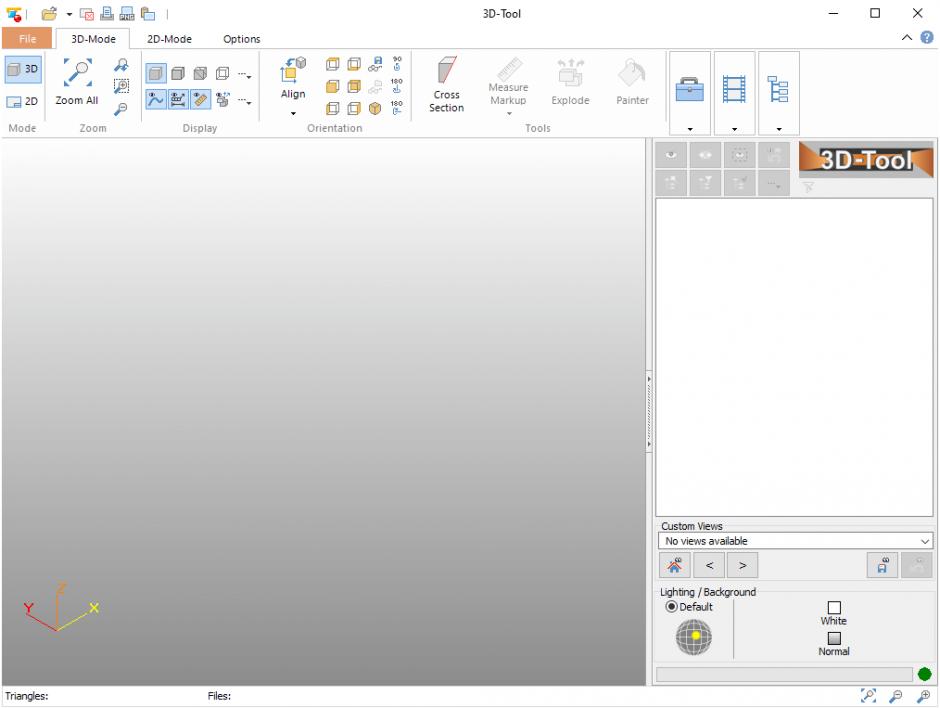Open the Options tab
Image resolution: width=940 pixels, height=708 pixels.
pos(242,39)
